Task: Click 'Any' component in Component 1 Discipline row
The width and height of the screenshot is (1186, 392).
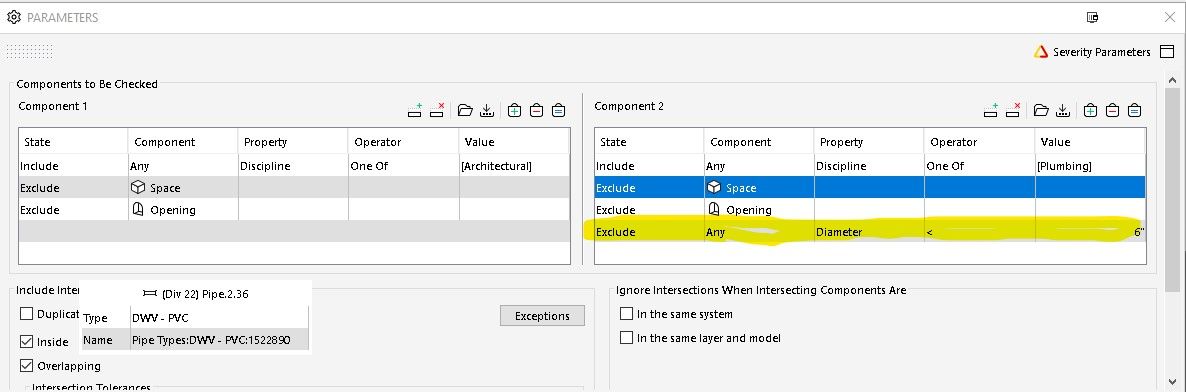Action: [183, 166]
